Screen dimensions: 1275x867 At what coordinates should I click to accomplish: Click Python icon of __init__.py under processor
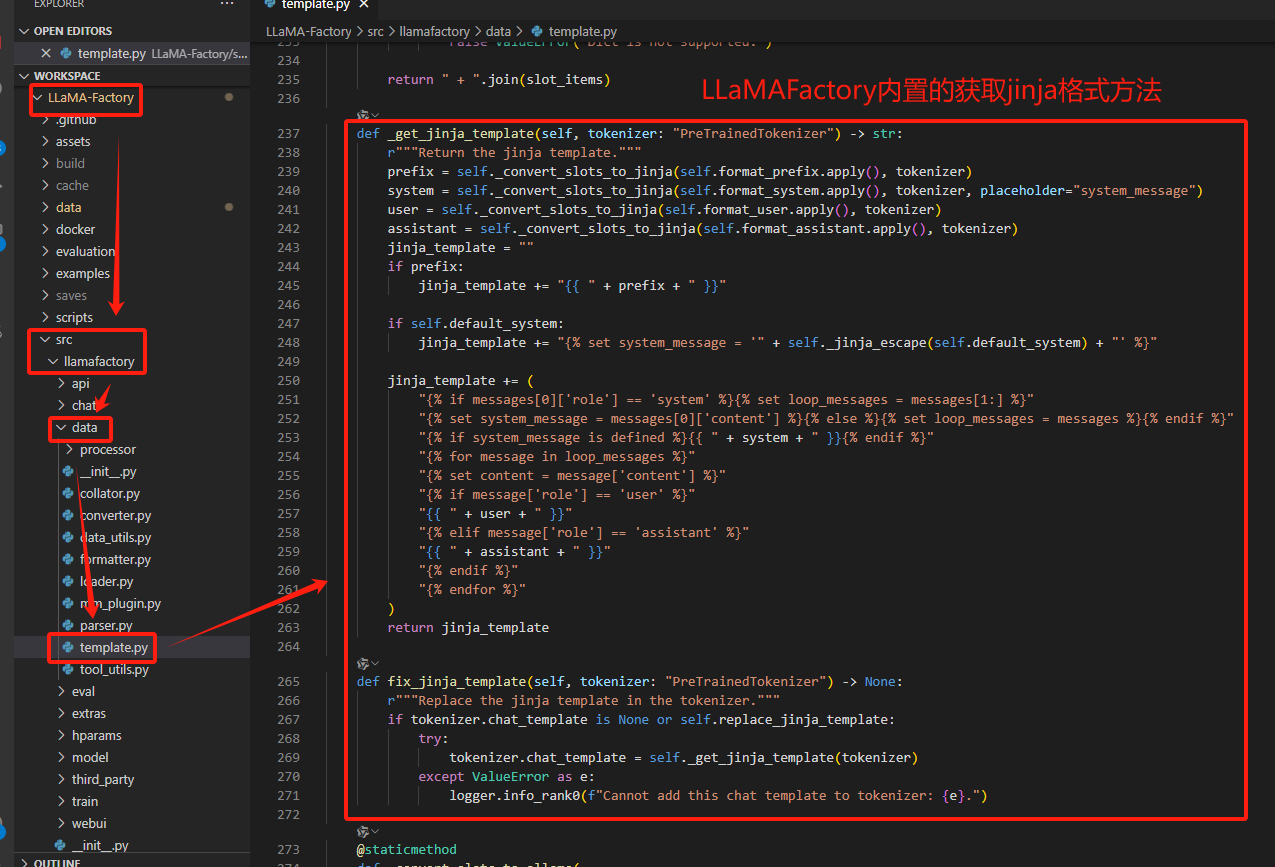pos(68,471)
